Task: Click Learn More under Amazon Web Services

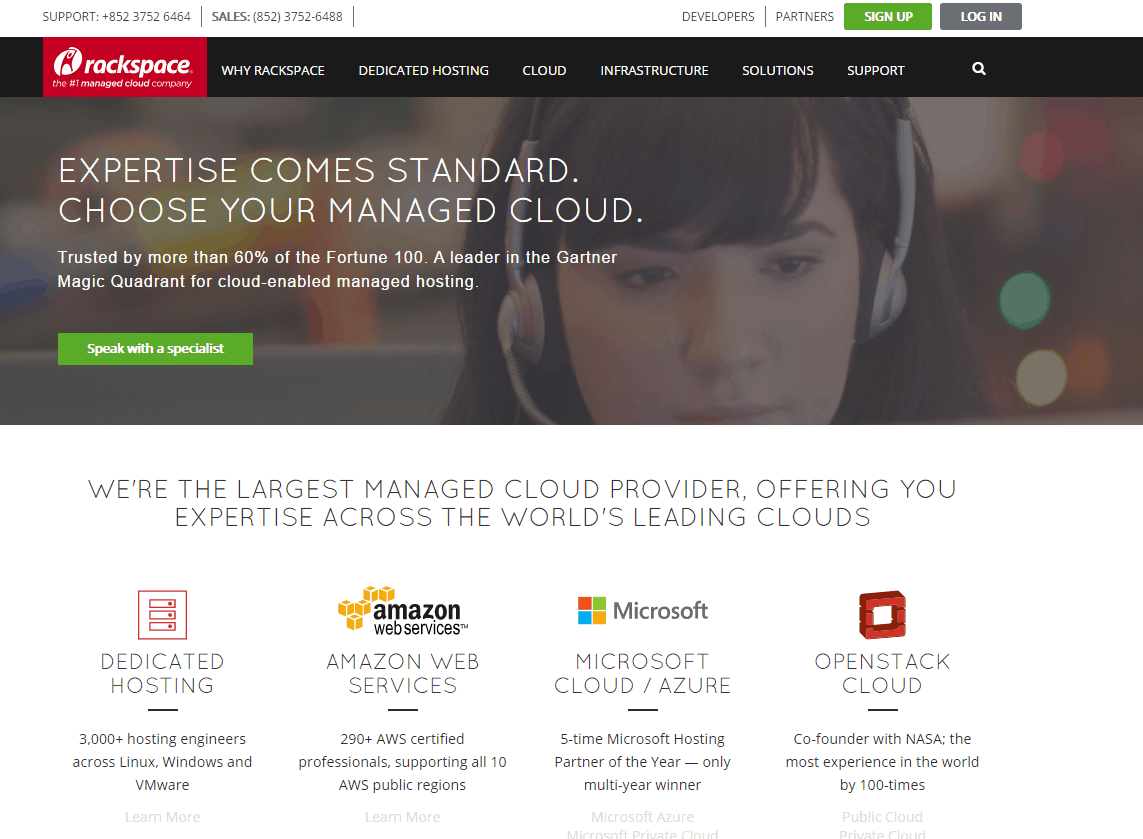Action: coord(402,817)
